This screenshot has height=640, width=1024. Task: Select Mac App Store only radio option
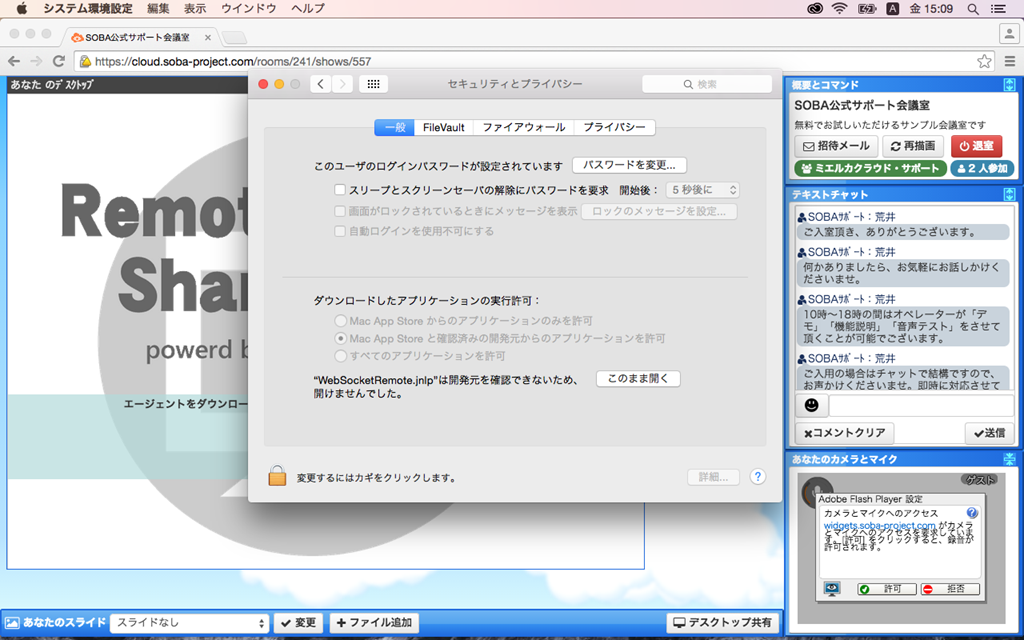point(340,321)
